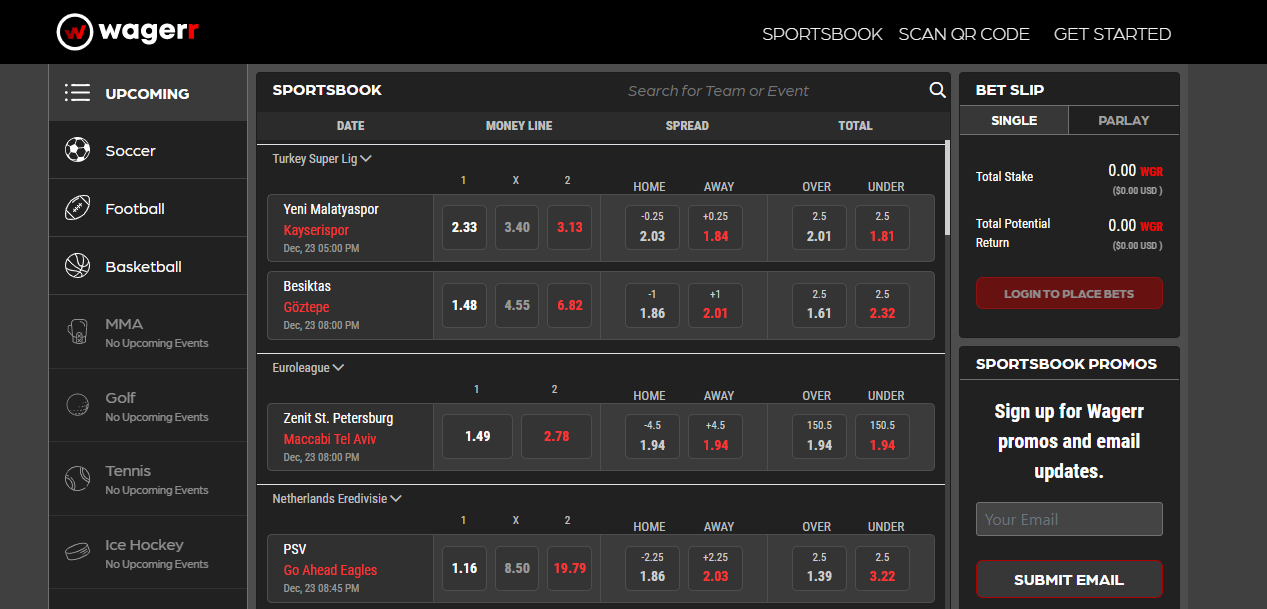The height and width of the screenshot is (609, 1267).
Task: Select home spread -1 at 1.86
Action: [x=652, y=305]
